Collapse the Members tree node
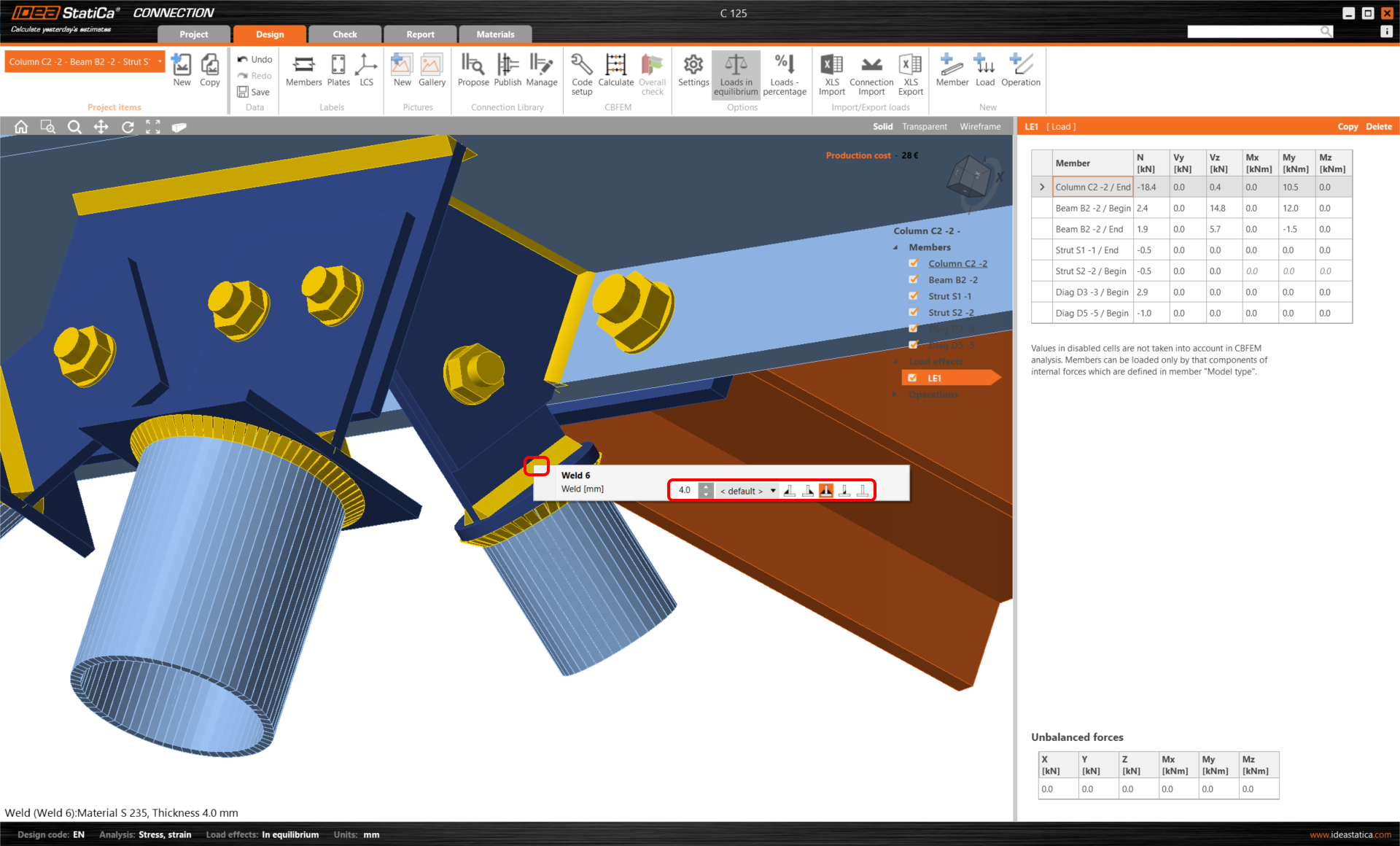Viewport: 1400px width, 846px height. coord(896,248)
